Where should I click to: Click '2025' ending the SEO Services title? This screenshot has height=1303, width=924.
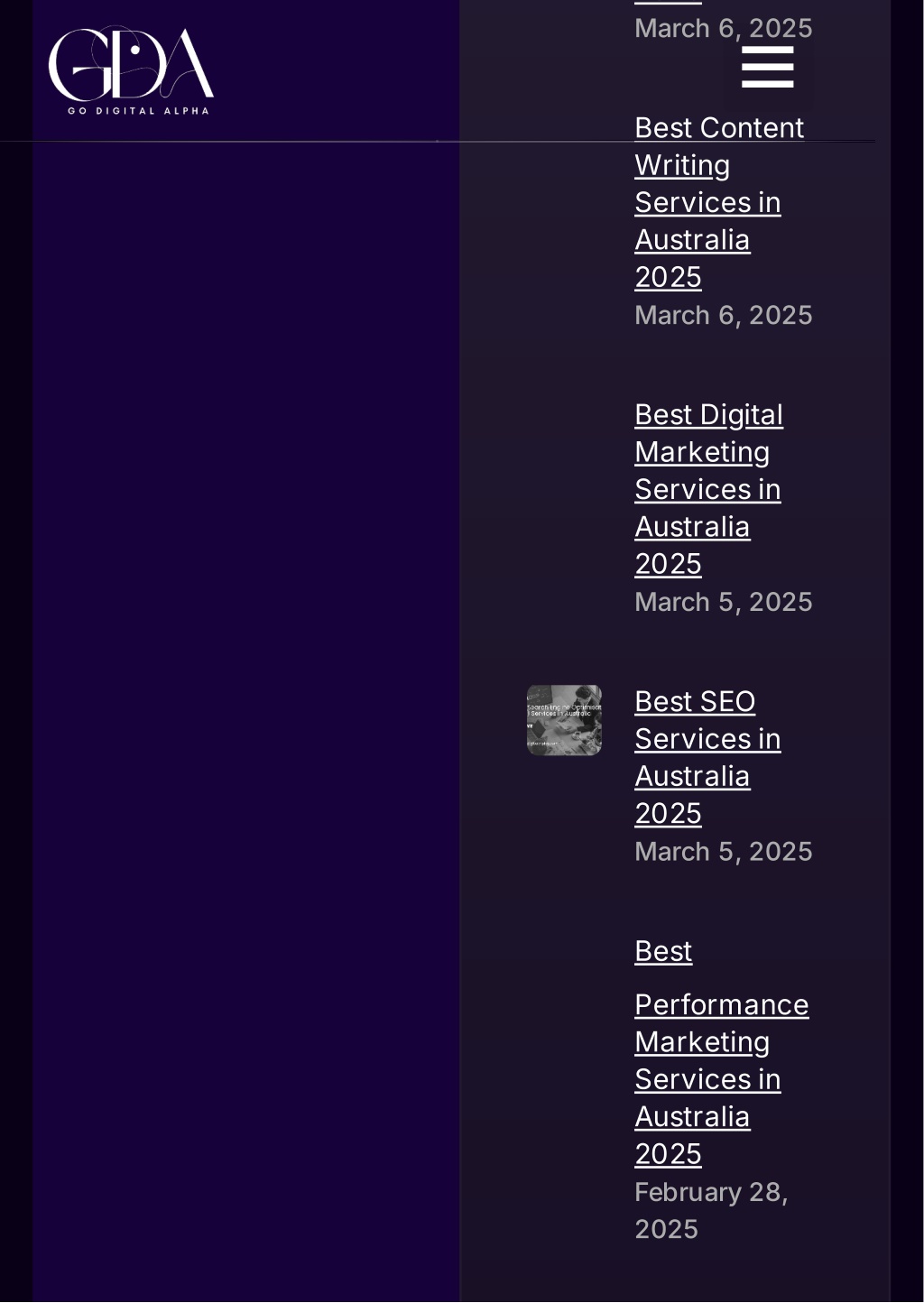tap(668, 813)
